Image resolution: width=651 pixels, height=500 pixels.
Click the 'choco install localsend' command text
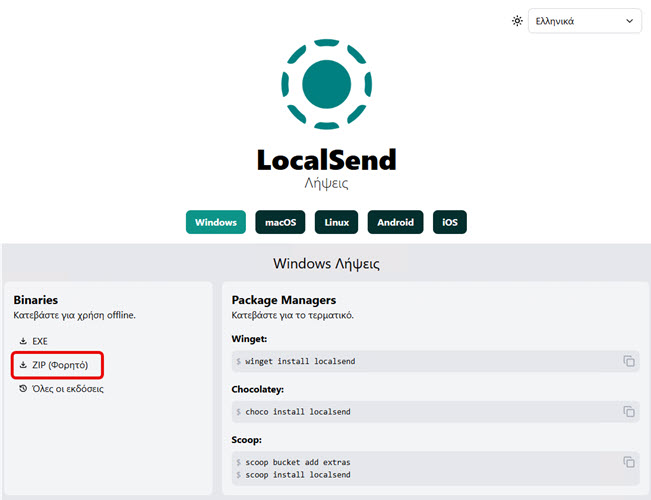click(298, 412)
